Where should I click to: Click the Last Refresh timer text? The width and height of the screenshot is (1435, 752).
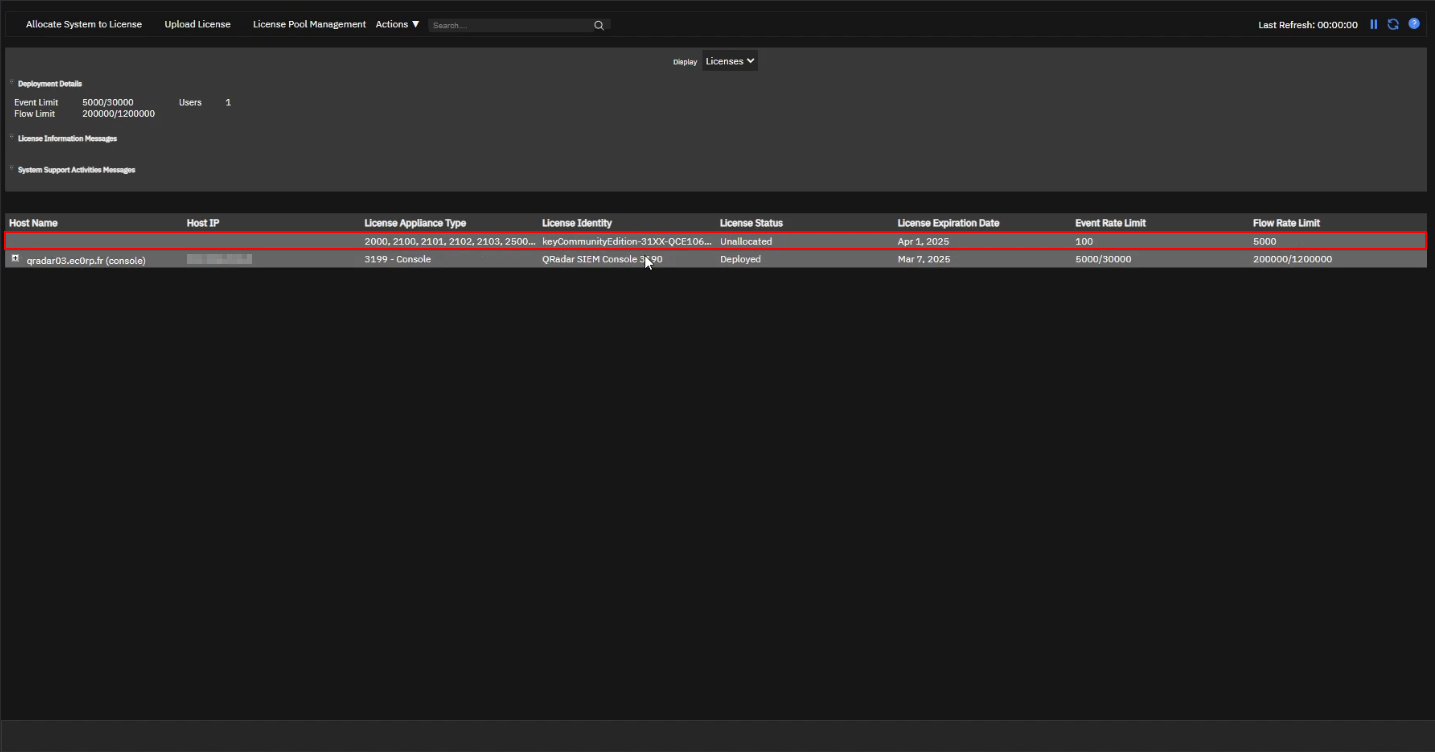point(1308,25)
